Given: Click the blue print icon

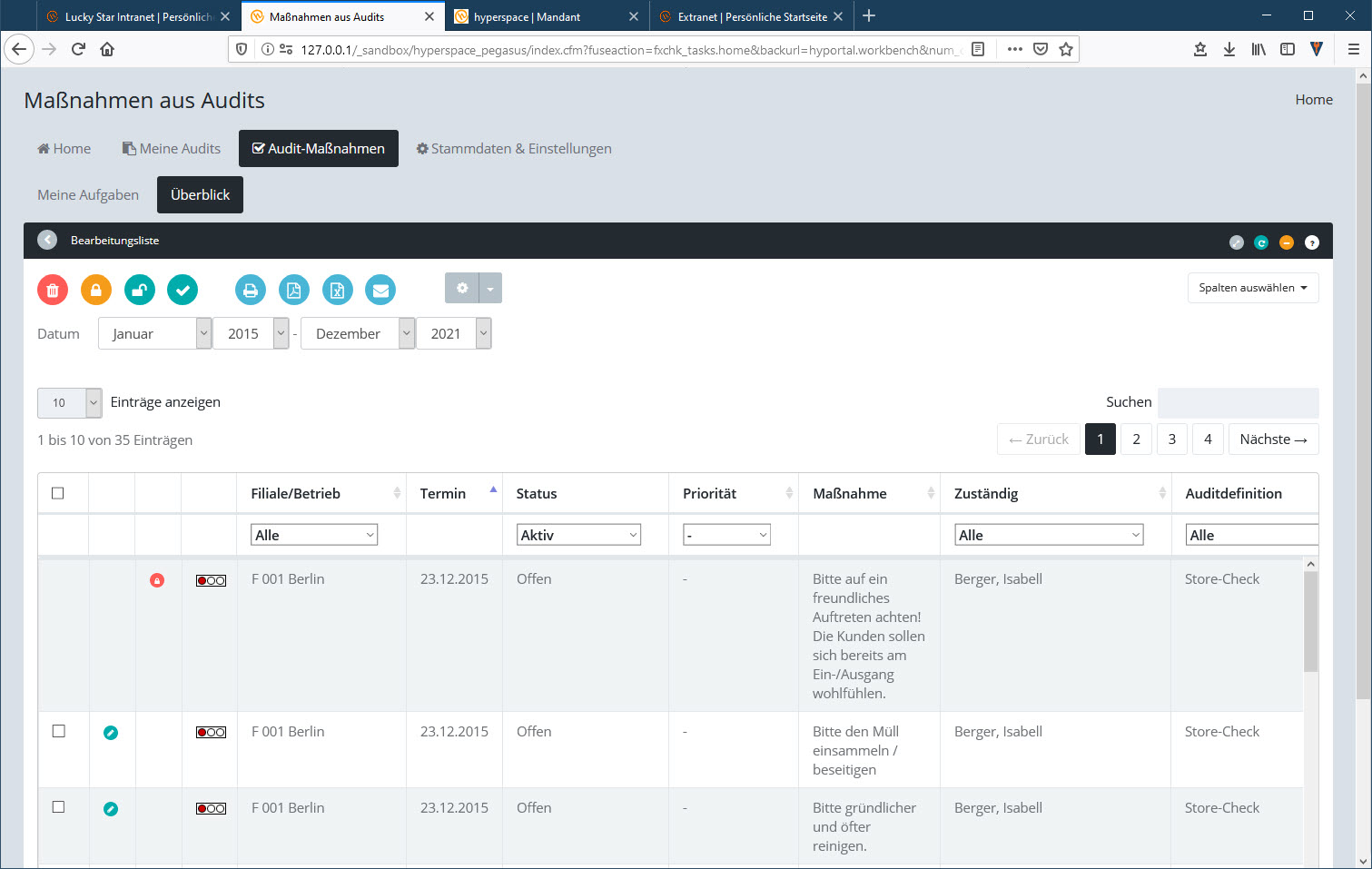Looking at the screenshot, I should coord(251,290).
